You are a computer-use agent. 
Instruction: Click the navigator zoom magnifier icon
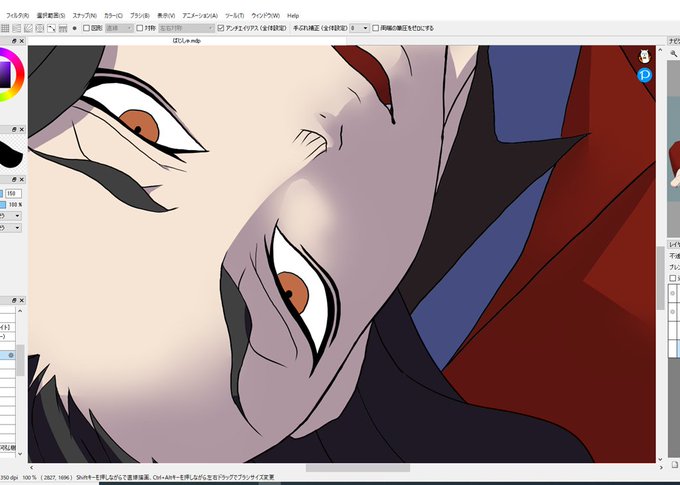[x=673, y=54]
